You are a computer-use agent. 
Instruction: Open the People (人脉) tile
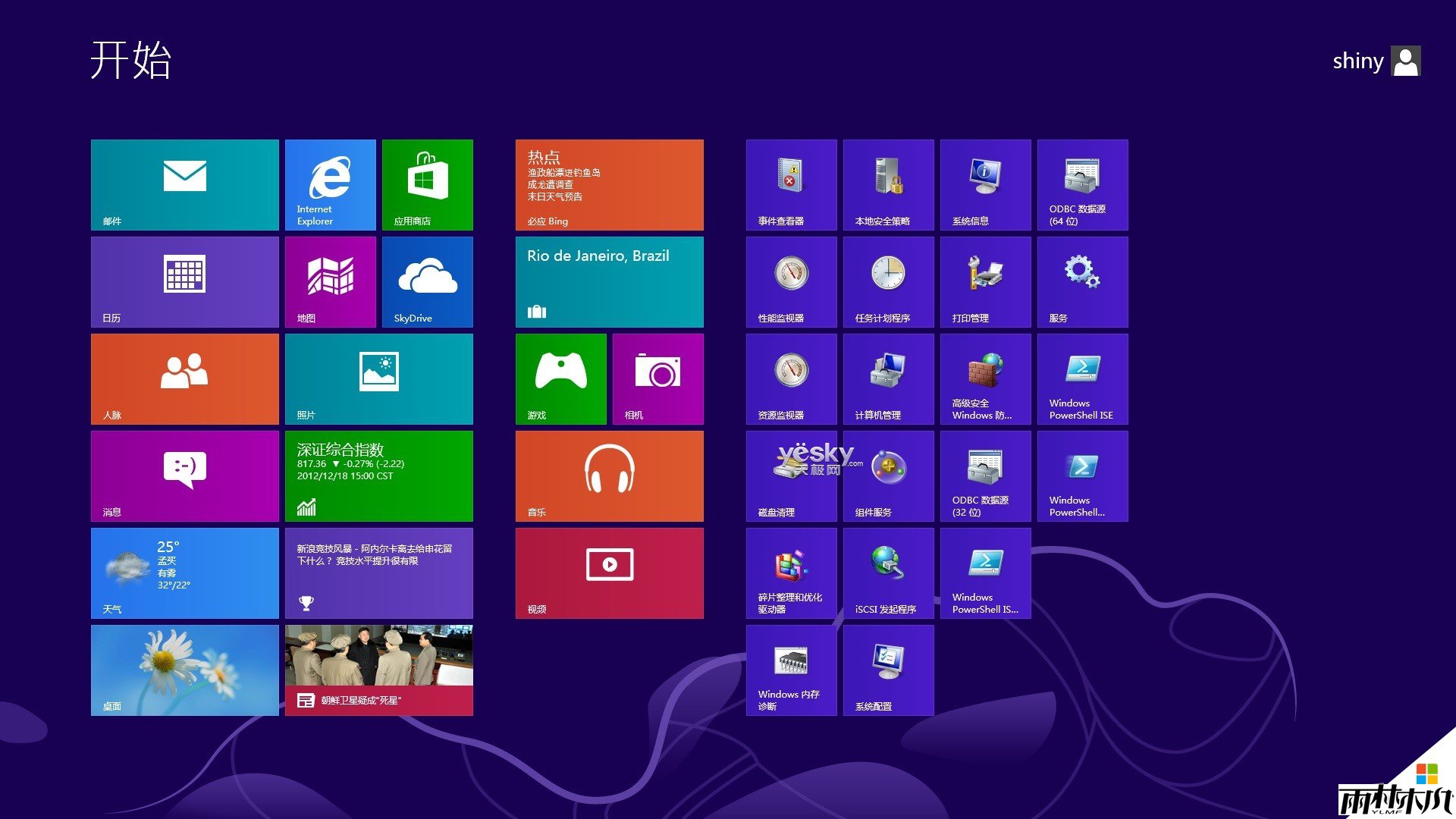[x=184, y=378]
